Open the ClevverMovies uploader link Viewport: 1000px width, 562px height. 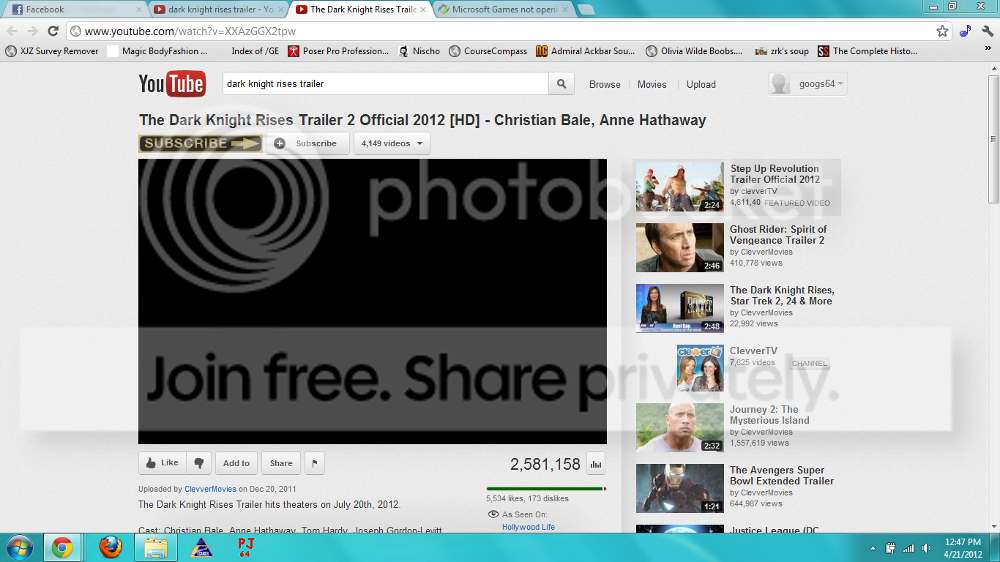pos(210,489)
